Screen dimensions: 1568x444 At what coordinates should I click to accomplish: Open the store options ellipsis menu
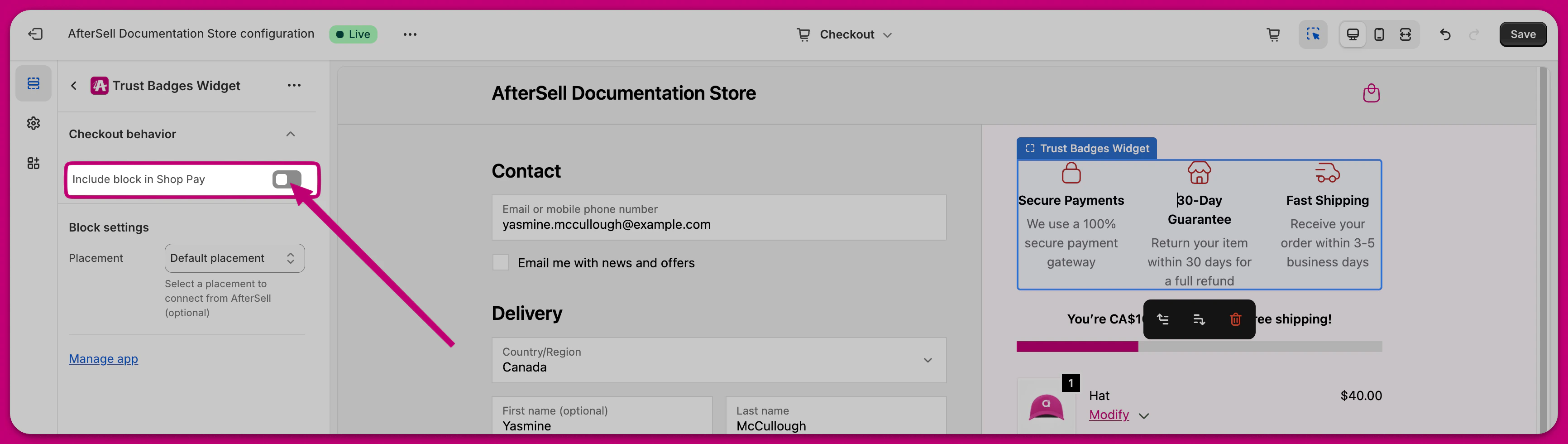(x=410, y=34)
